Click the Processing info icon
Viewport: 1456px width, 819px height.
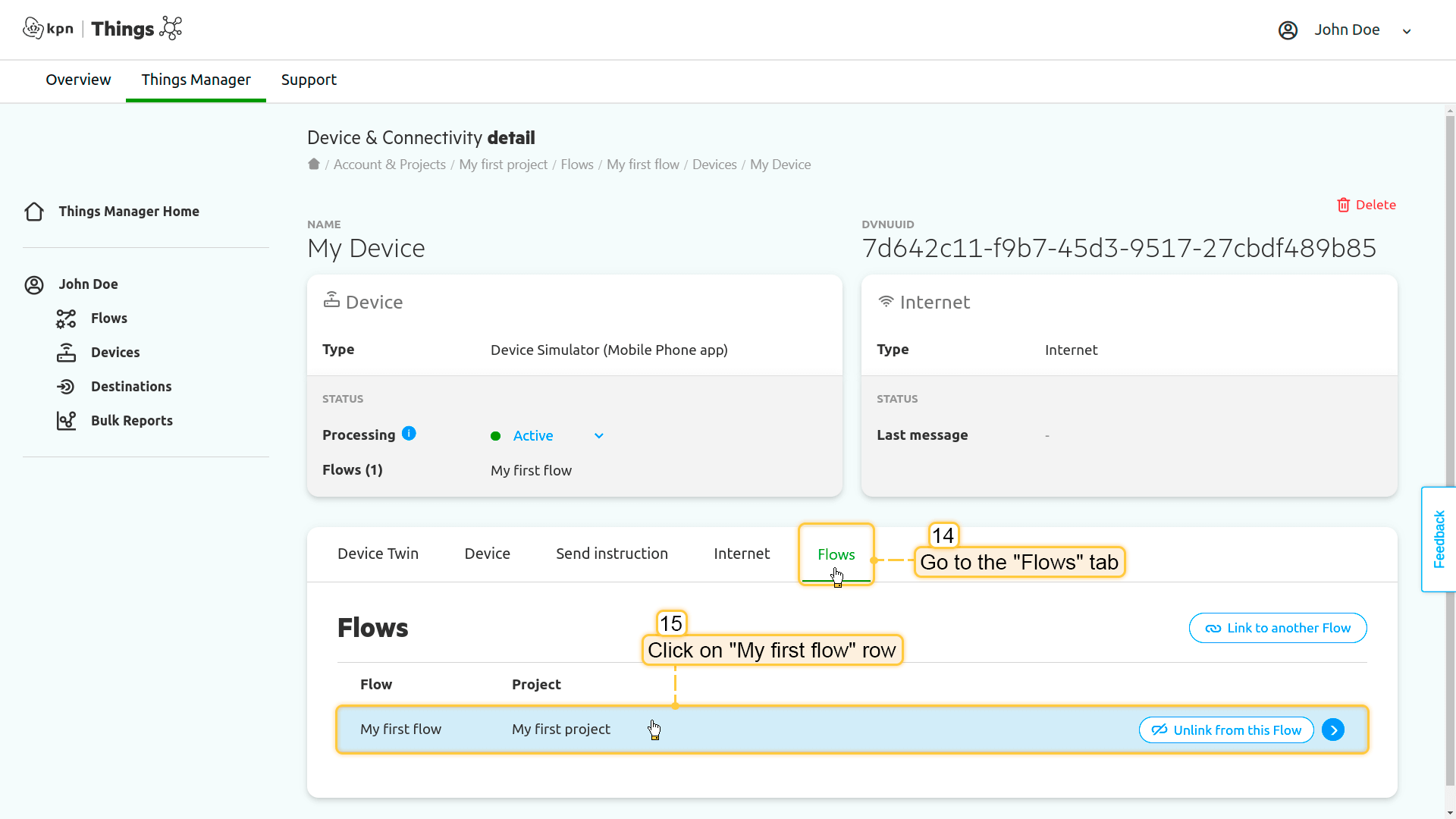409,434
